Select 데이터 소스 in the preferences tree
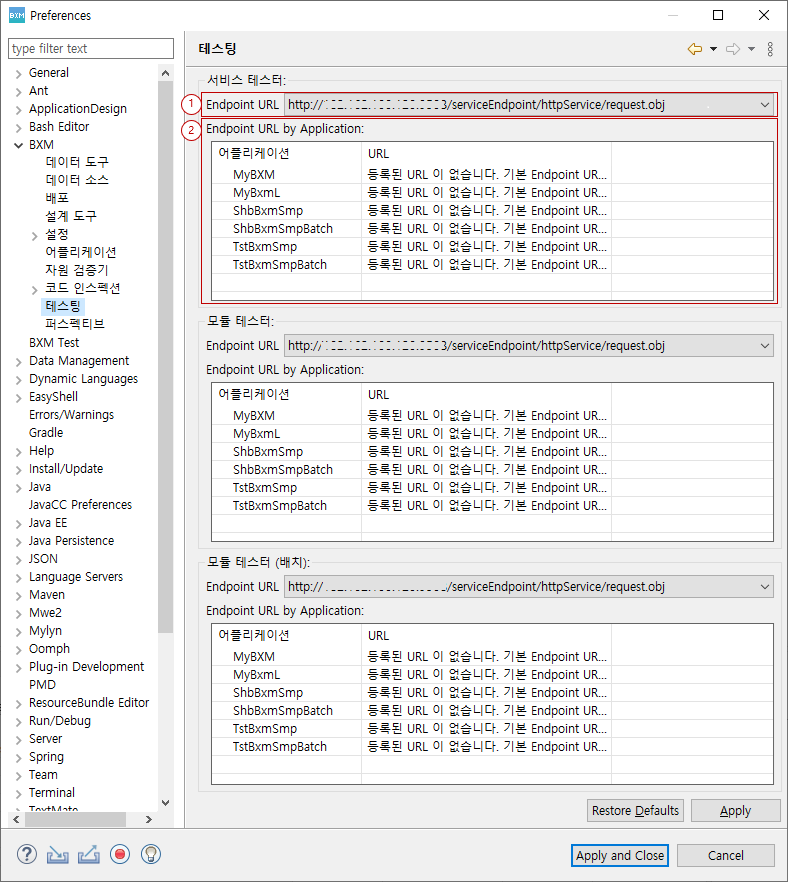 pos(77,180)
